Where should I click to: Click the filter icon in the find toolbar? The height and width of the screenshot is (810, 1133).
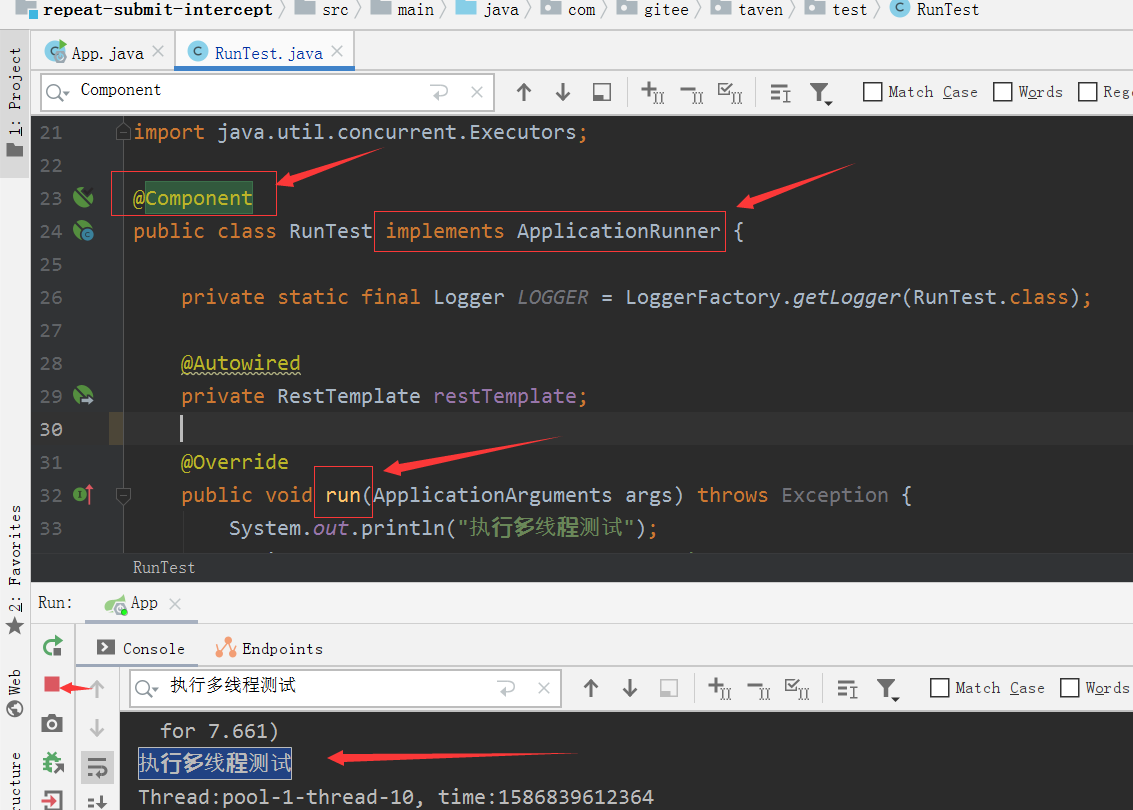(820, 92)
